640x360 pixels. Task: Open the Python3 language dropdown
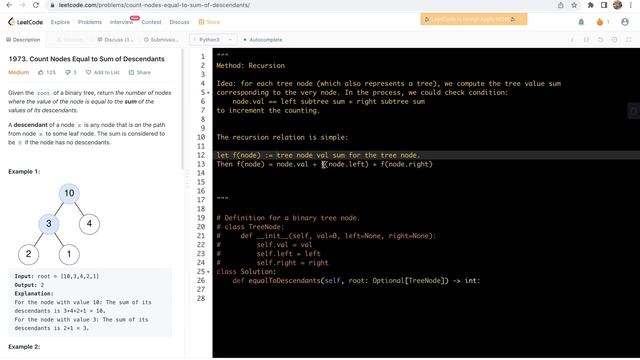pyautogui.click(x=213, y=40)
